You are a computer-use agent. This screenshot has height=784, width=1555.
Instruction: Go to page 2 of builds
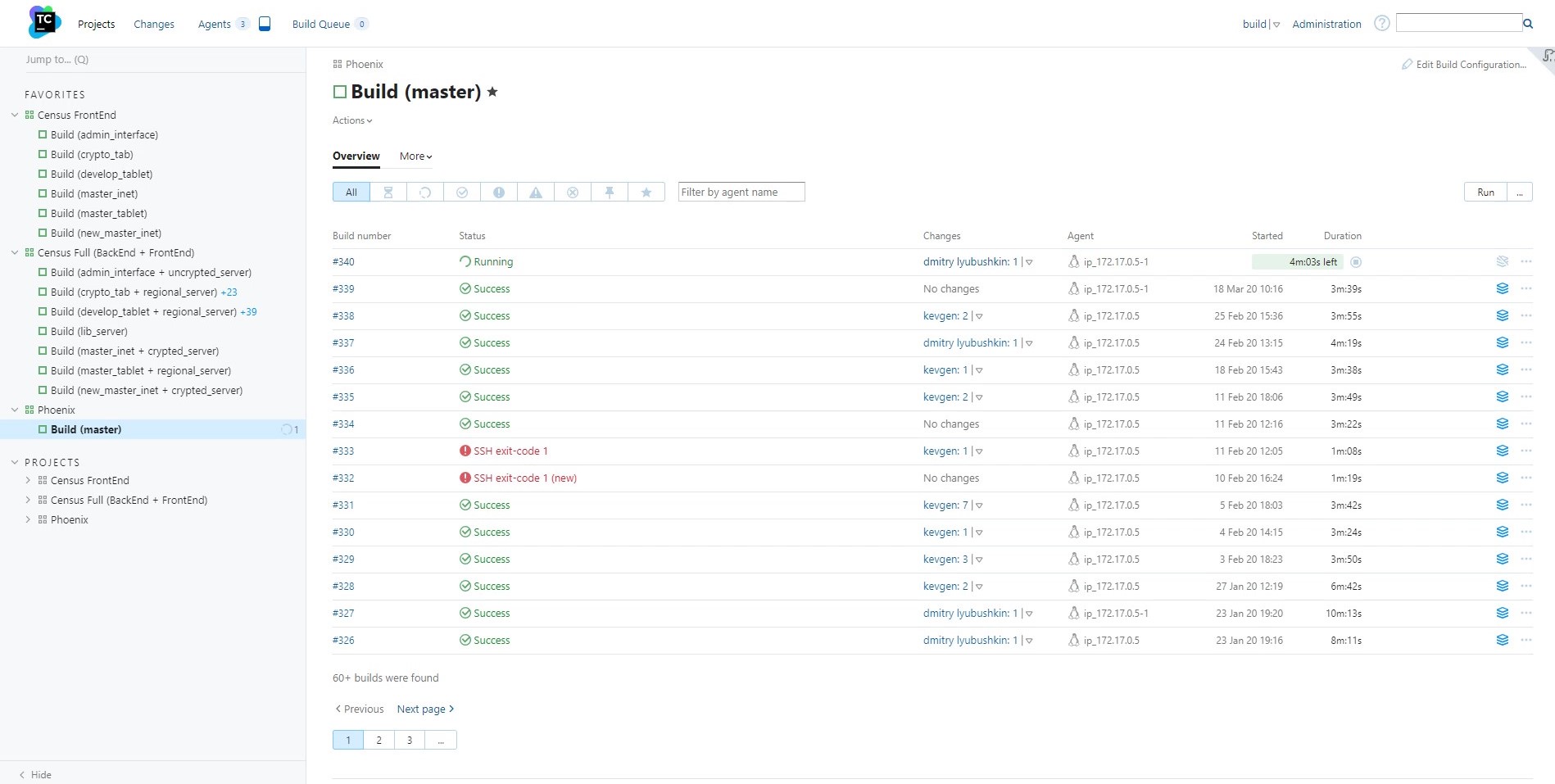pos(379,740)
